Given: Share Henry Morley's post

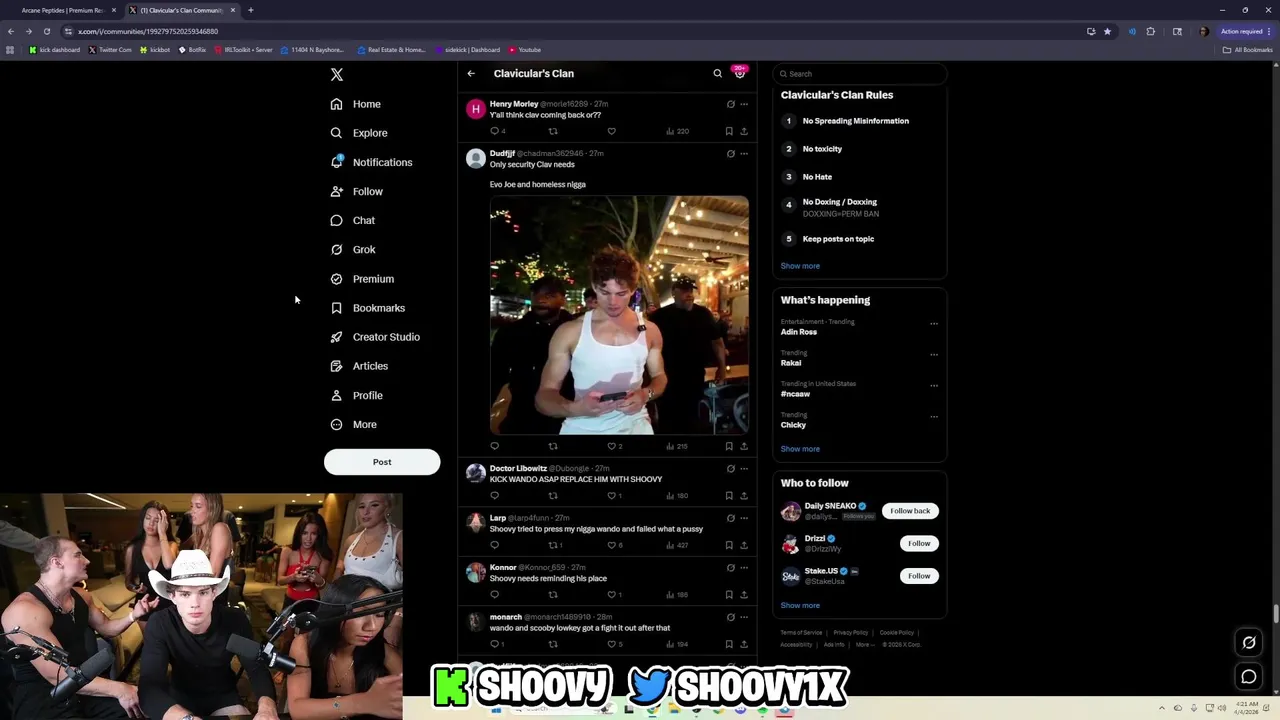Looking at the screenshot, I should point(744,131).
